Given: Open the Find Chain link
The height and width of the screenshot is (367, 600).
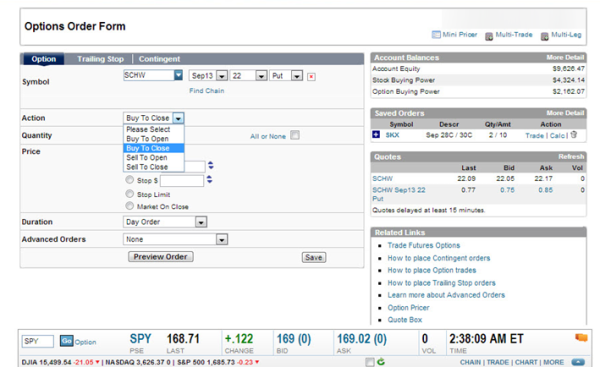Looking at the screenshot, I should (x=207, y=91).
